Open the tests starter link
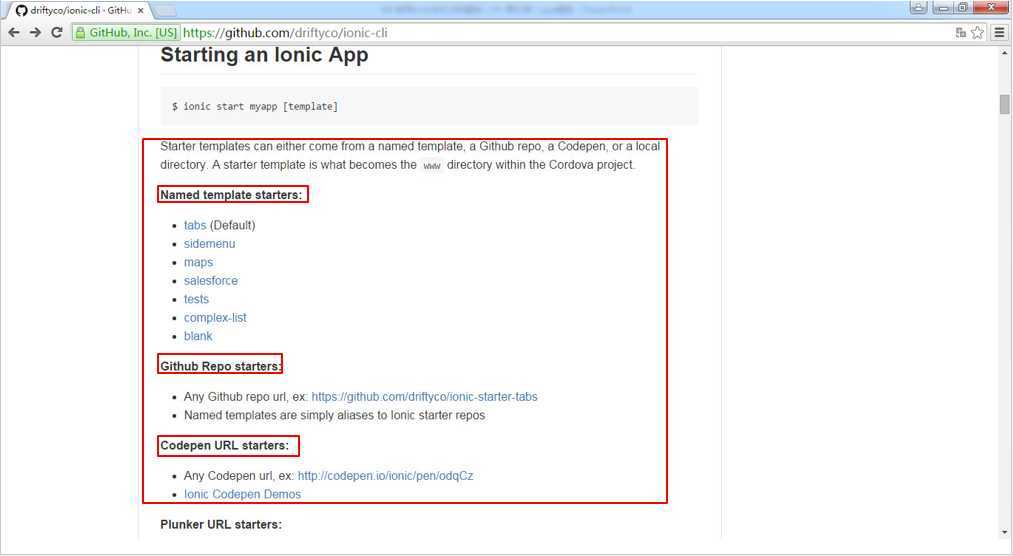Image resolution: width=1013 pixels, height=556 pixels. click(196, 300)
